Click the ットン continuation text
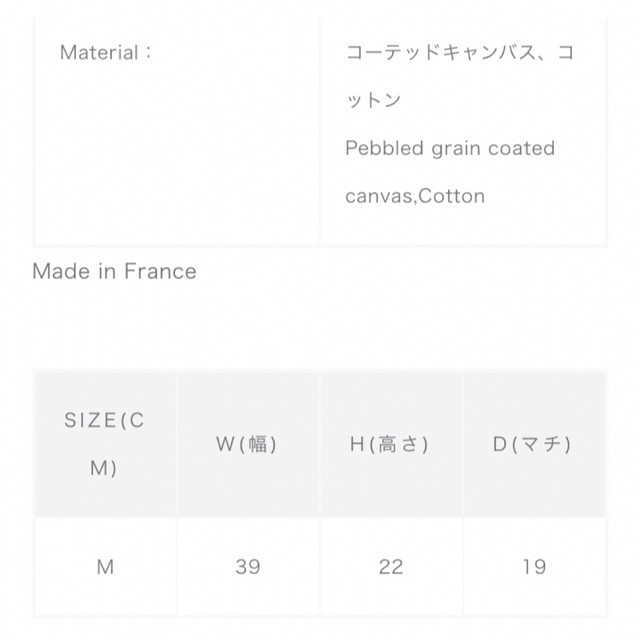The width and height of the screenshot is (640, 640). tap(373, 100)
